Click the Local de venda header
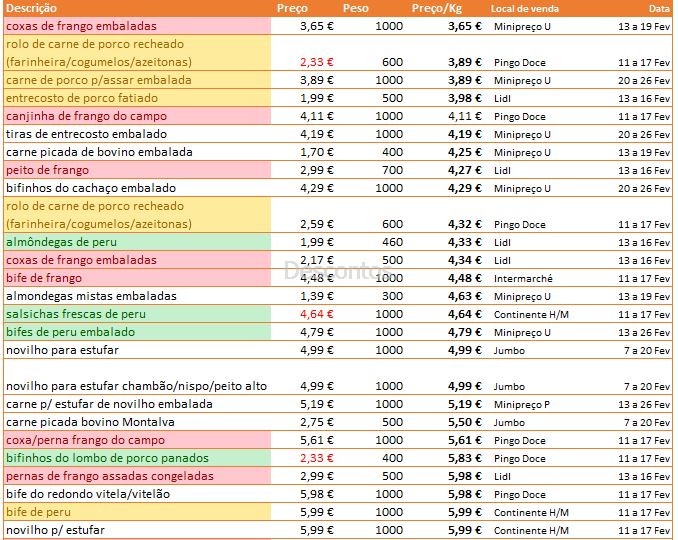678x540 pixels. tap(524, 9)
